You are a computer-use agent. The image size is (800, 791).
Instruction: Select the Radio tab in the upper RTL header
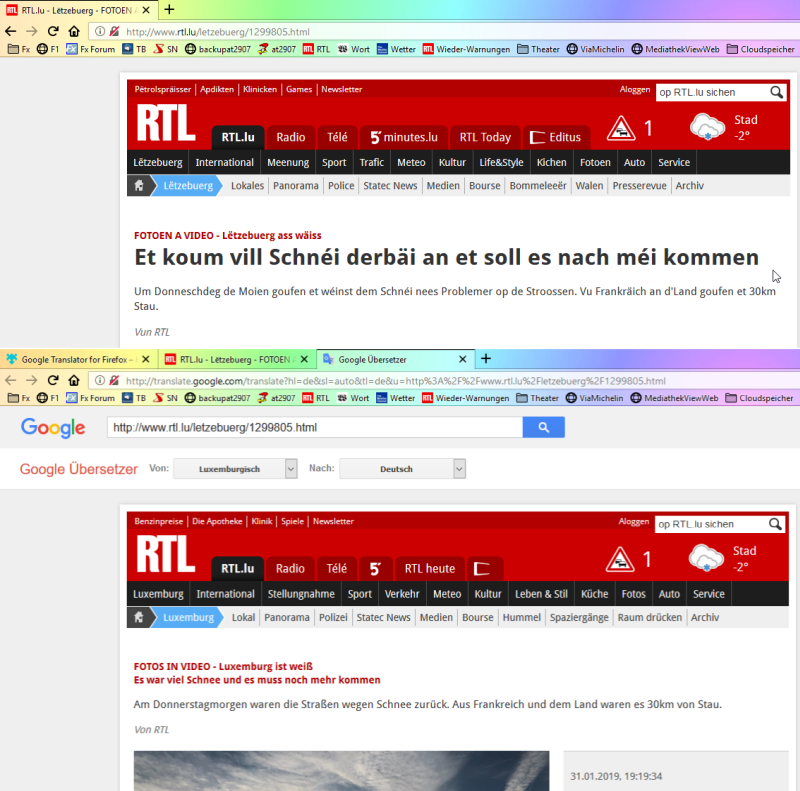(x=290, y=137)
